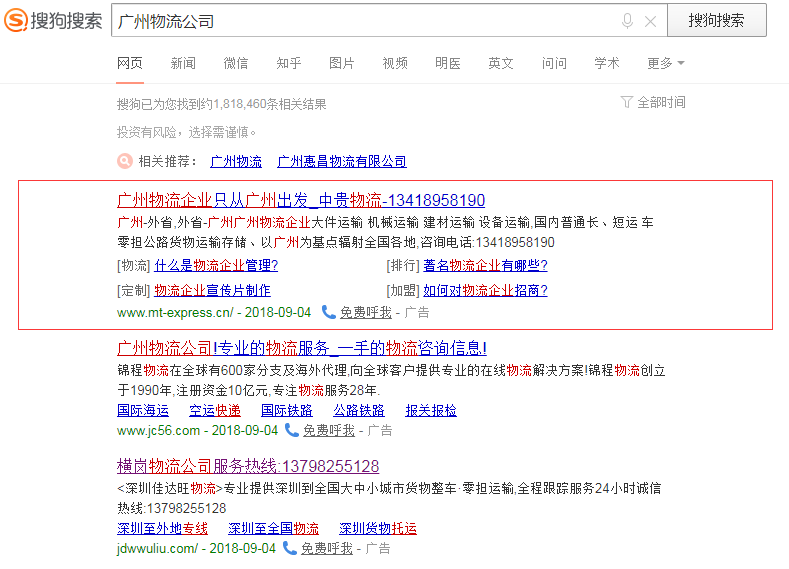This screenshot has width=789, height=569.
Task: Click the Sogou logo icon
Action: (16, 20)
